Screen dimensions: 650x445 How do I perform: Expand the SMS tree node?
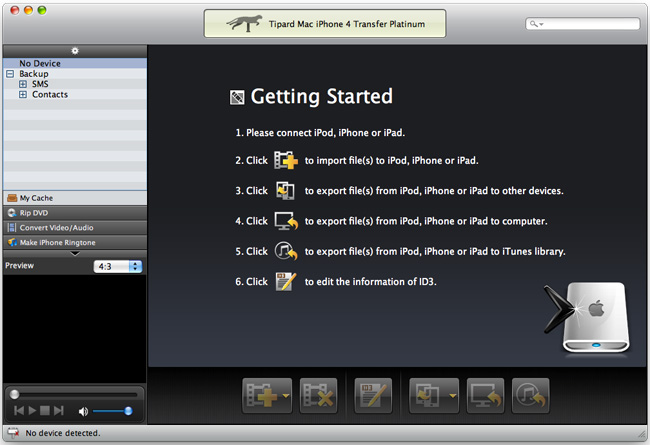click(23, 84)
